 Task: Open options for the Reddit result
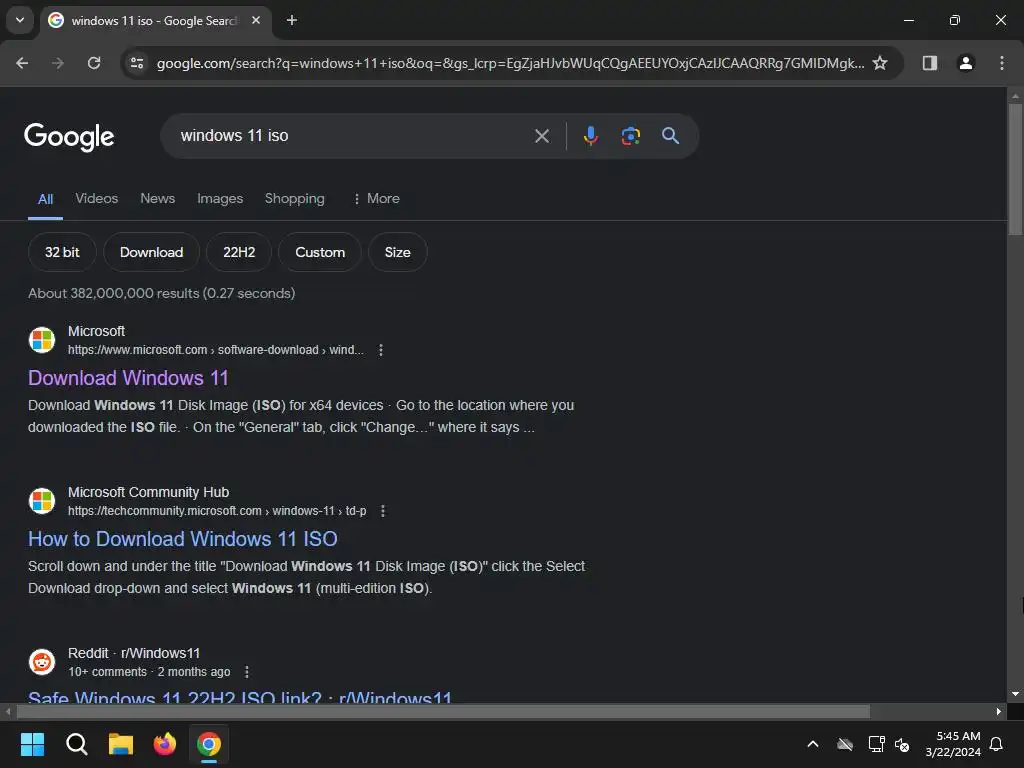coord(246,671)
